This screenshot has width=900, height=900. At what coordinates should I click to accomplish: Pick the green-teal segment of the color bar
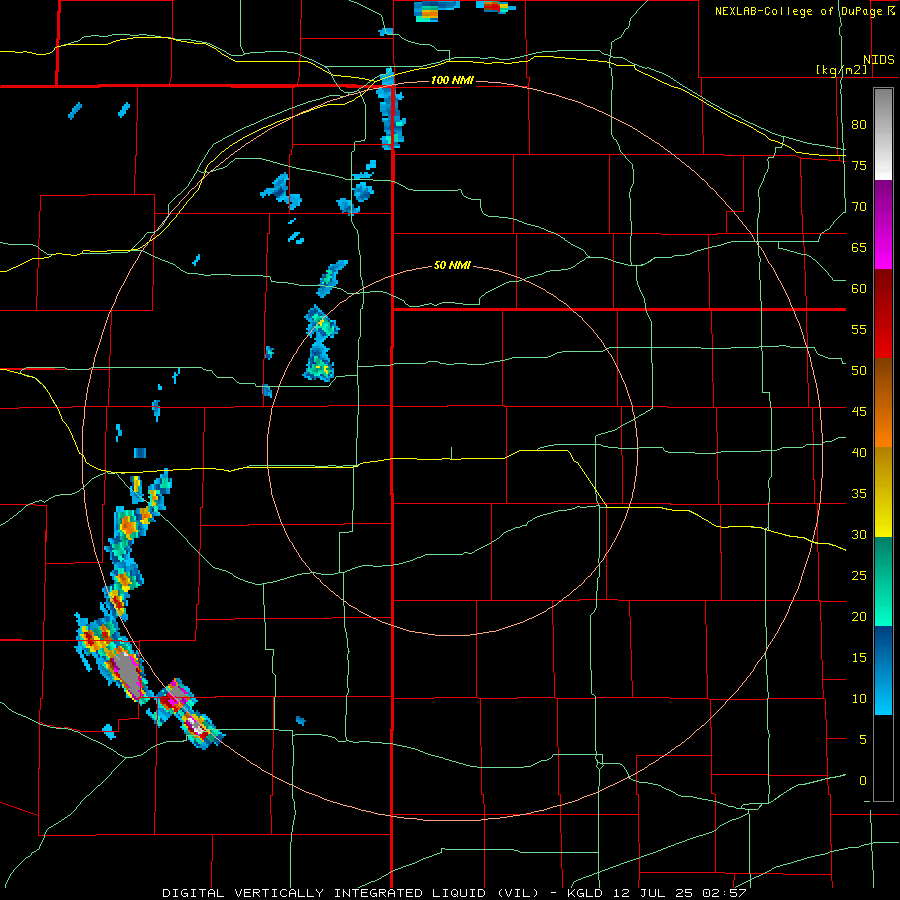coord(883,581)
